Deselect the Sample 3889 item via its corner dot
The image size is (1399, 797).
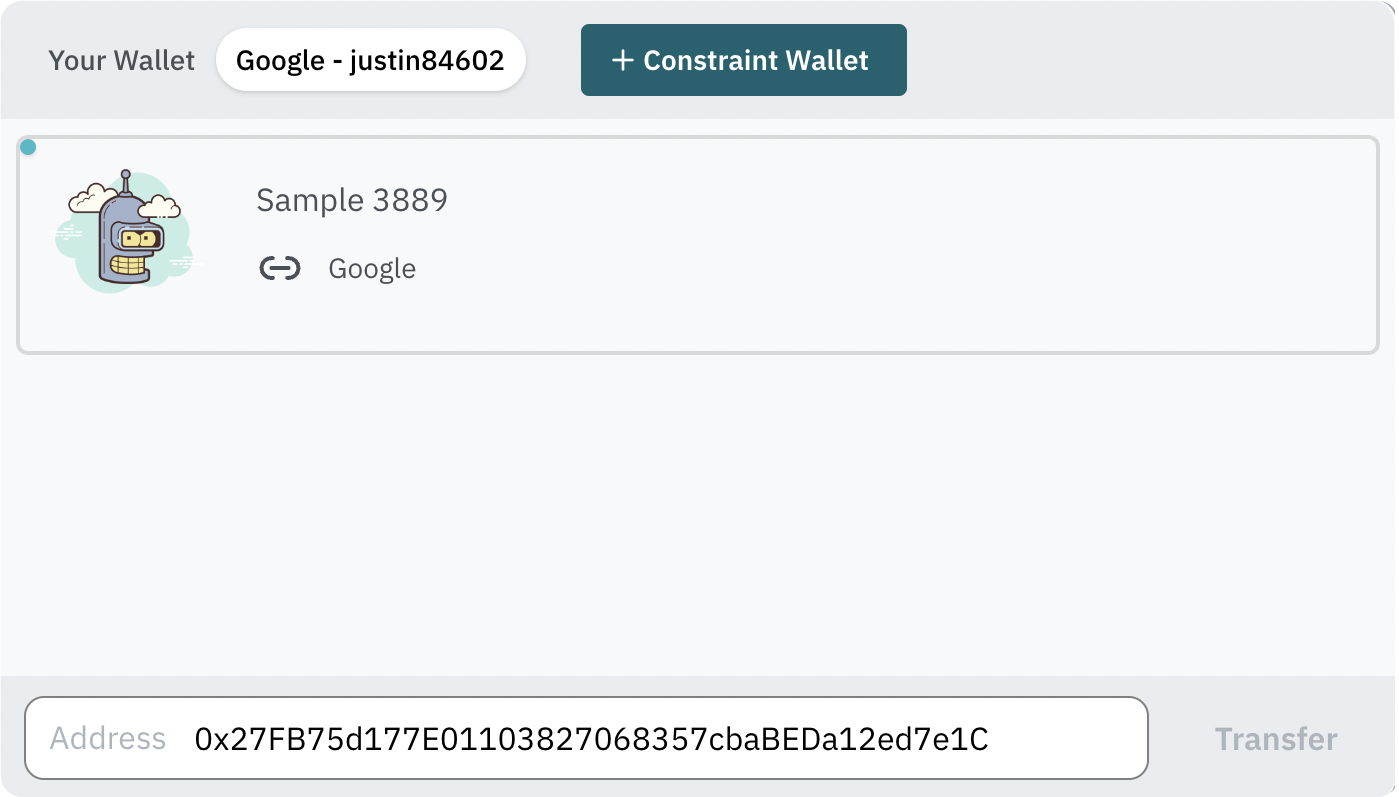click(28, 146)
